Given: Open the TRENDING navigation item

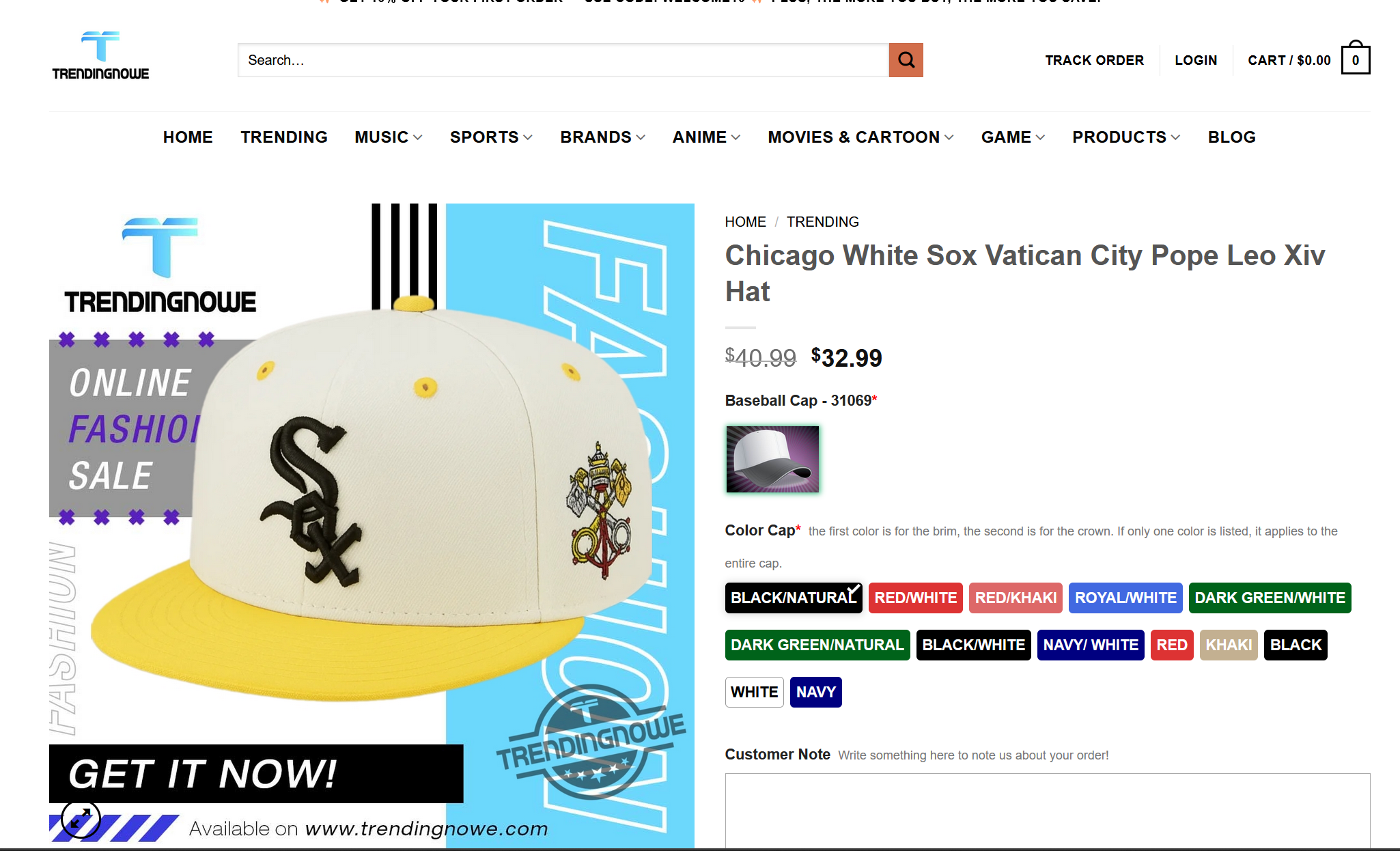Looking at the screenshot, I should coord(283,137).
